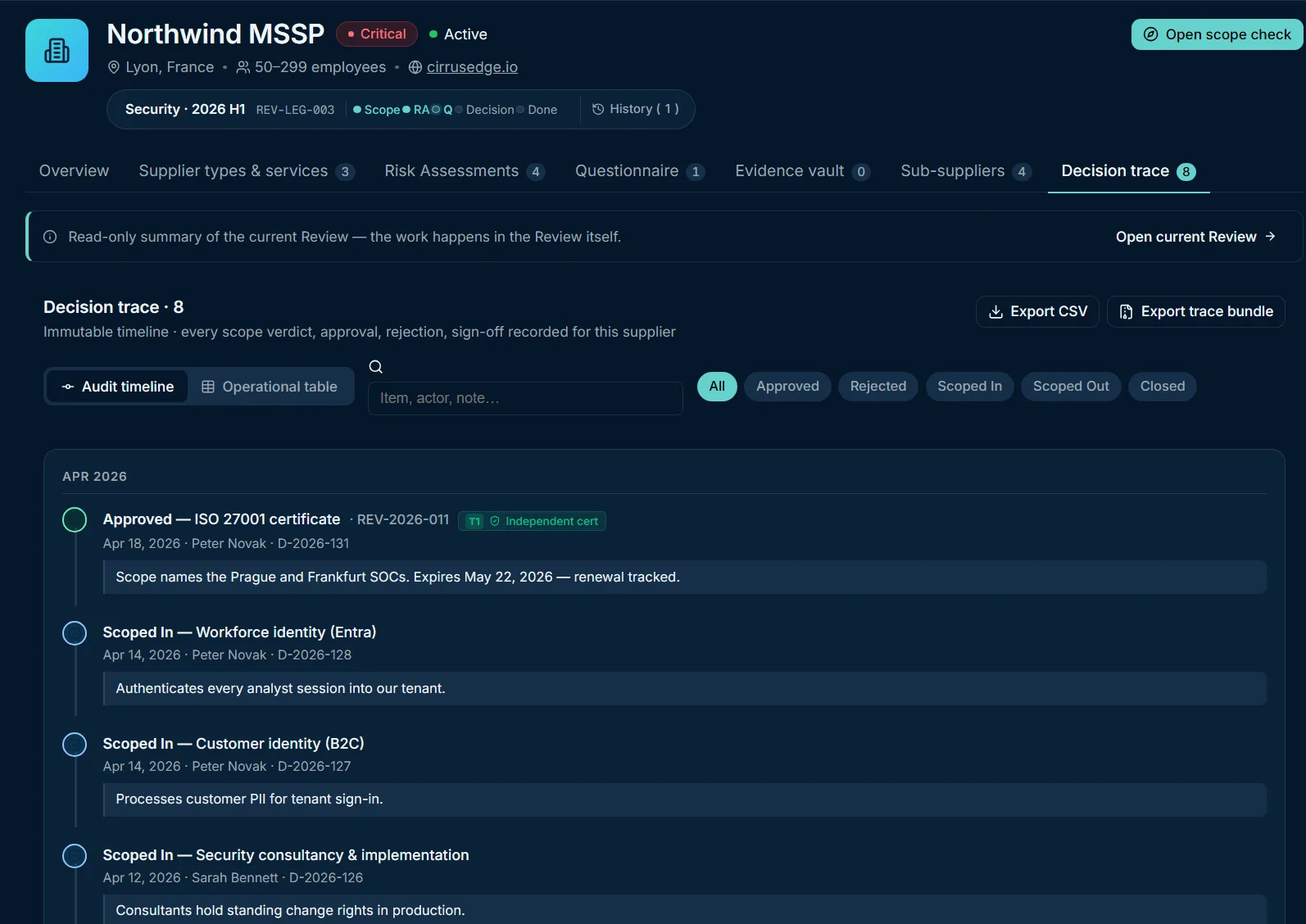The image size is (1306, 924).
Task: Open the Approved — ISO 27001 certificate entry
Action: (x=221, y=519)
